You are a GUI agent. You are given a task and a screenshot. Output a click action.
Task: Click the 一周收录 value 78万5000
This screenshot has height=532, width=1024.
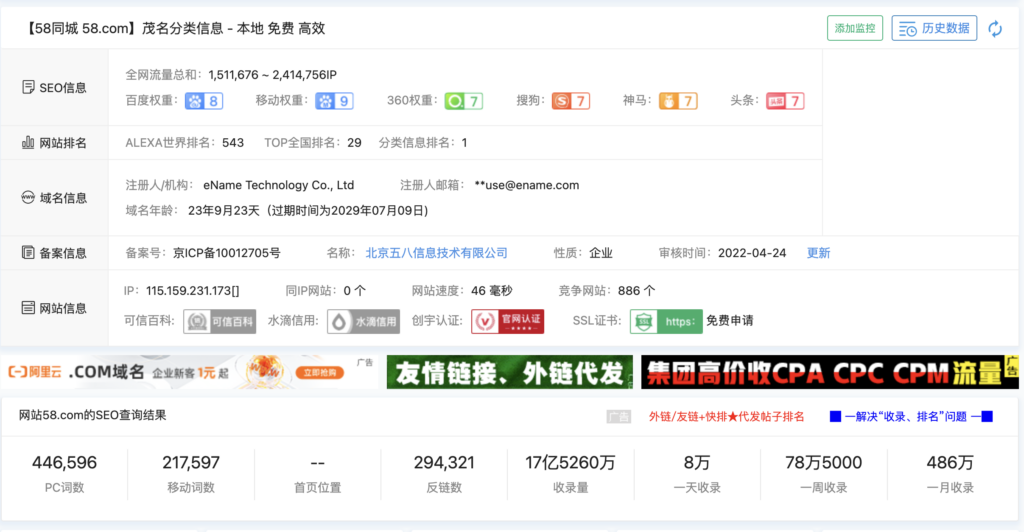[824, 463]
